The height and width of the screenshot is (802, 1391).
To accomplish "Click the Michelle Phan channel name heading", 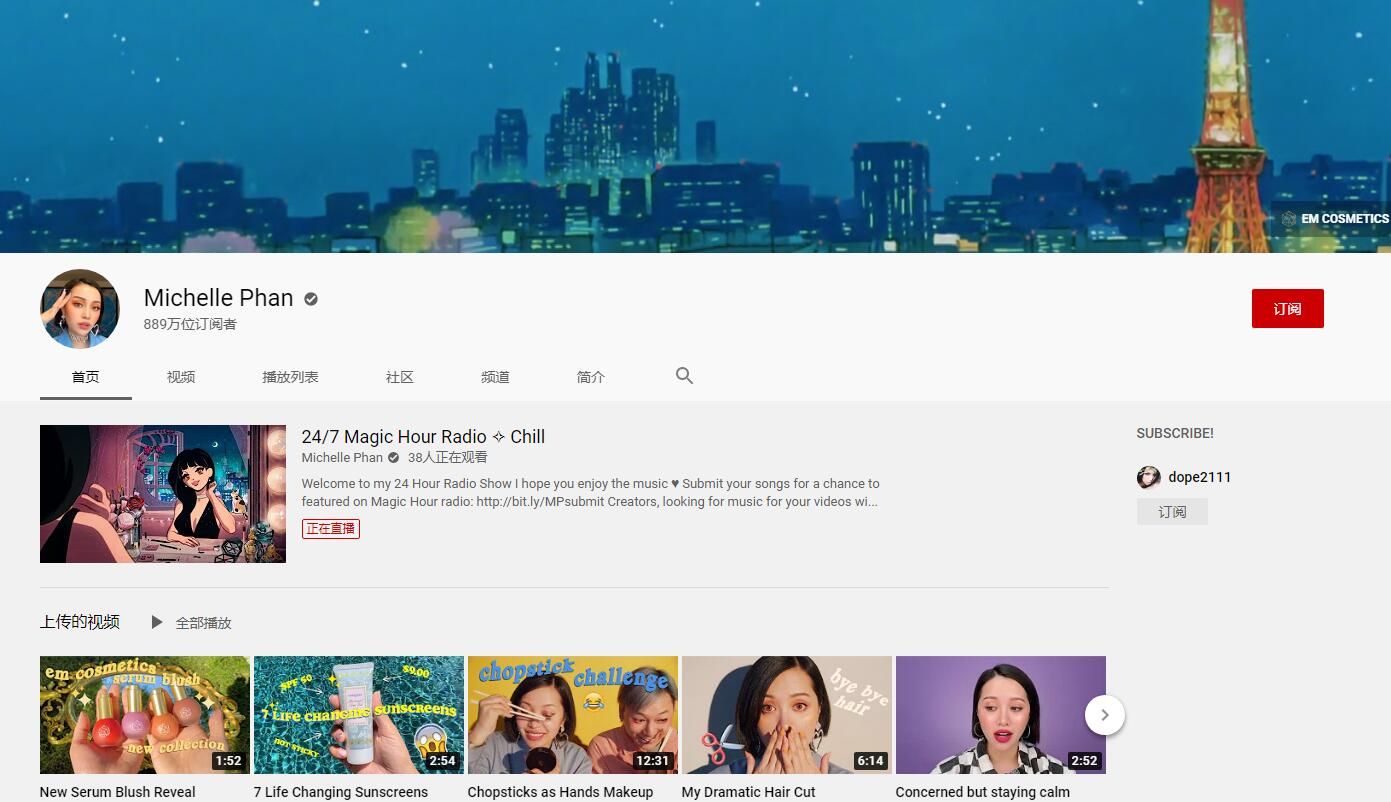I will (x=219, y=298).
